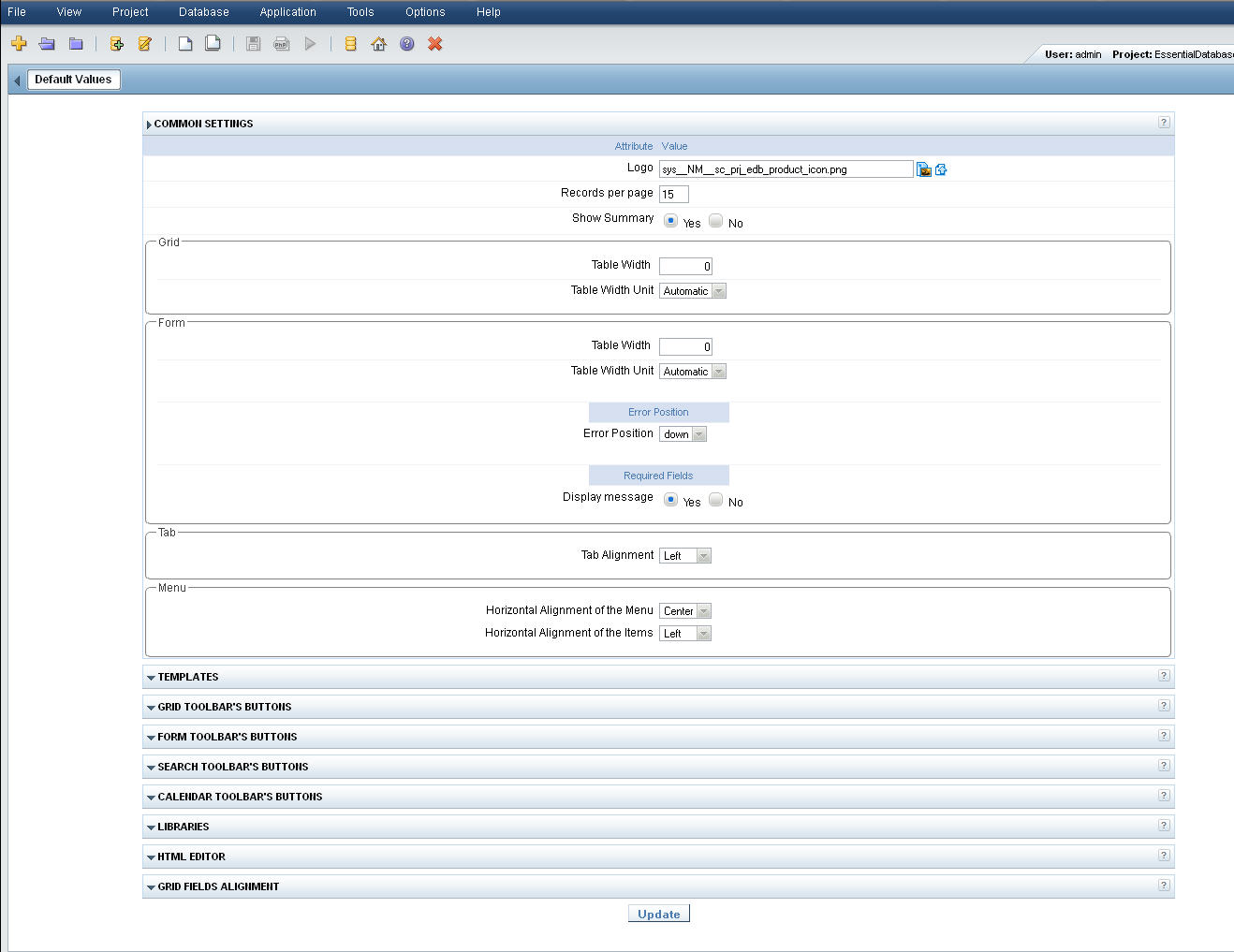Open the Project menu

130,12
